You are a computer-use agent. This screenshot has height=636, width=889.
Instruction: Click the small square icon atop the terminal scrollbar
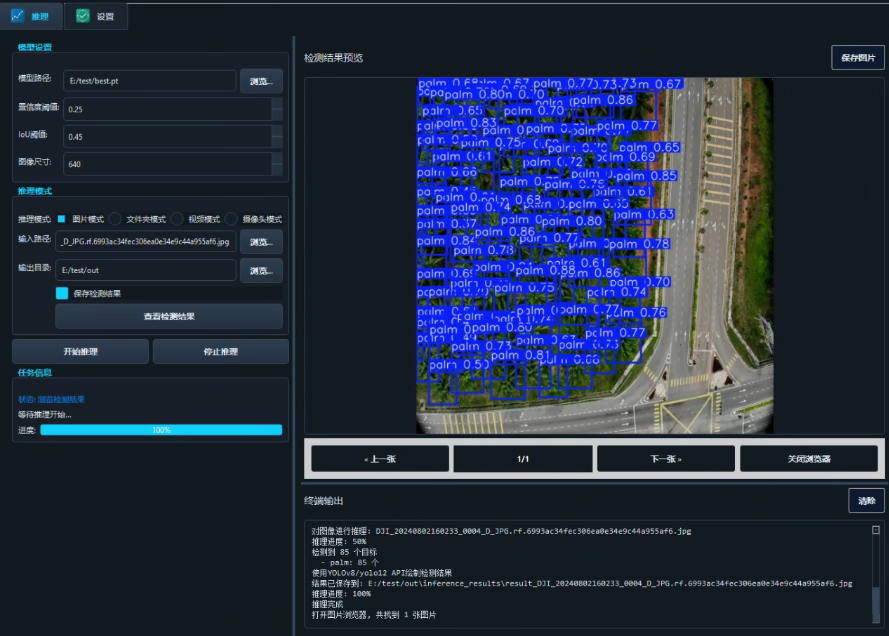click(x=876, y=530)
